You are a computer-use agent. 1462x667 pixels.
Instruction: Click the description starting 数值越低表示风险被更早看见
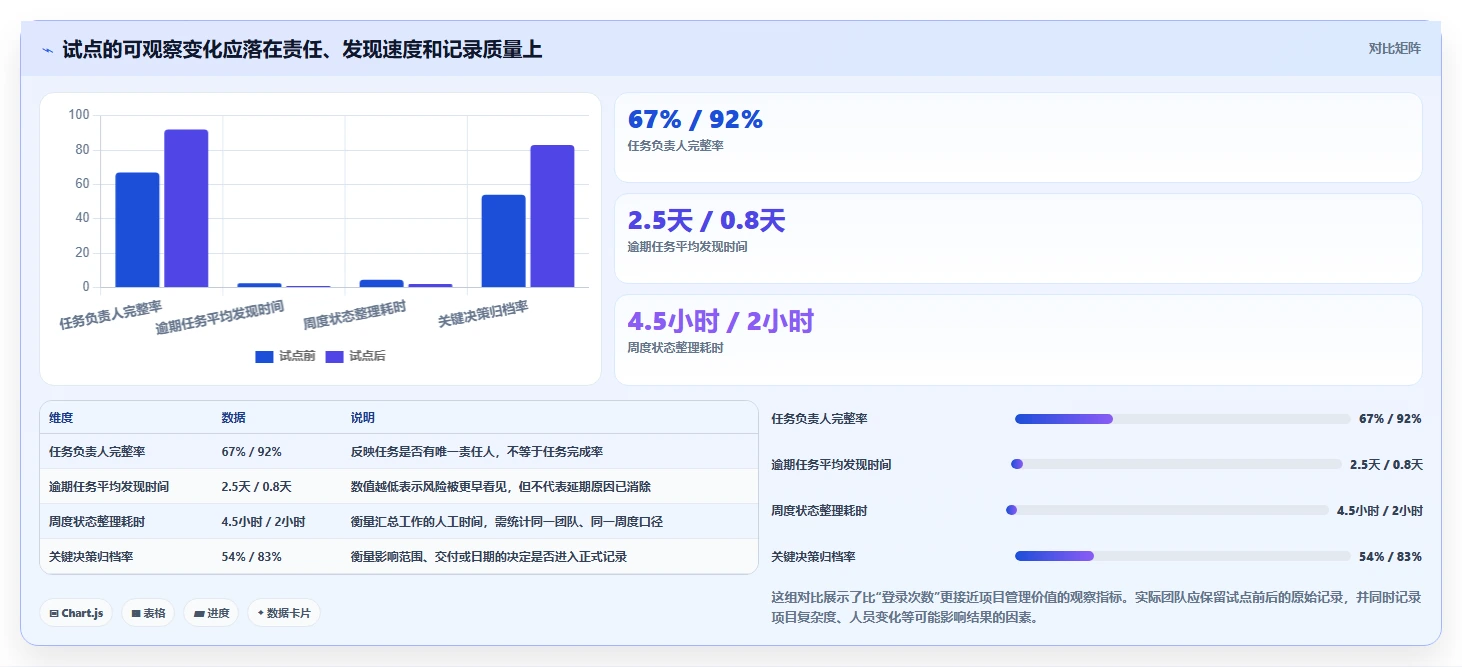pos(500,487)
